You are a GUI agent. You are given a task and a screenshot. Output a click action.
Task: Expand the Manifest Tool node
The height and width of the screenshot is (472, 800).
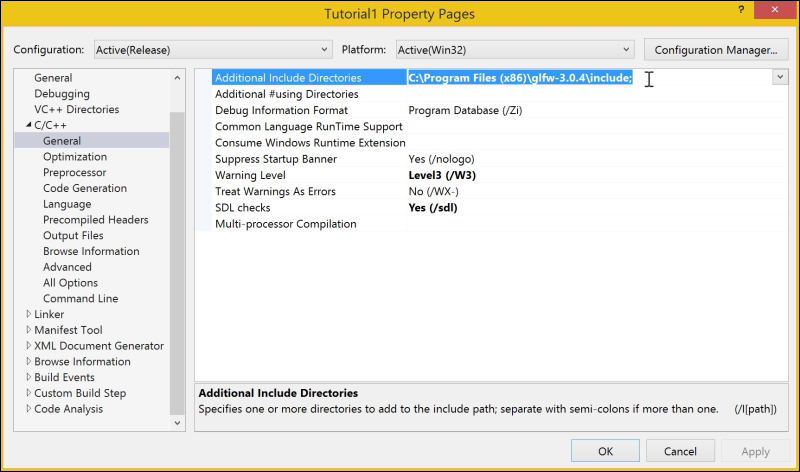pos(29,330)
